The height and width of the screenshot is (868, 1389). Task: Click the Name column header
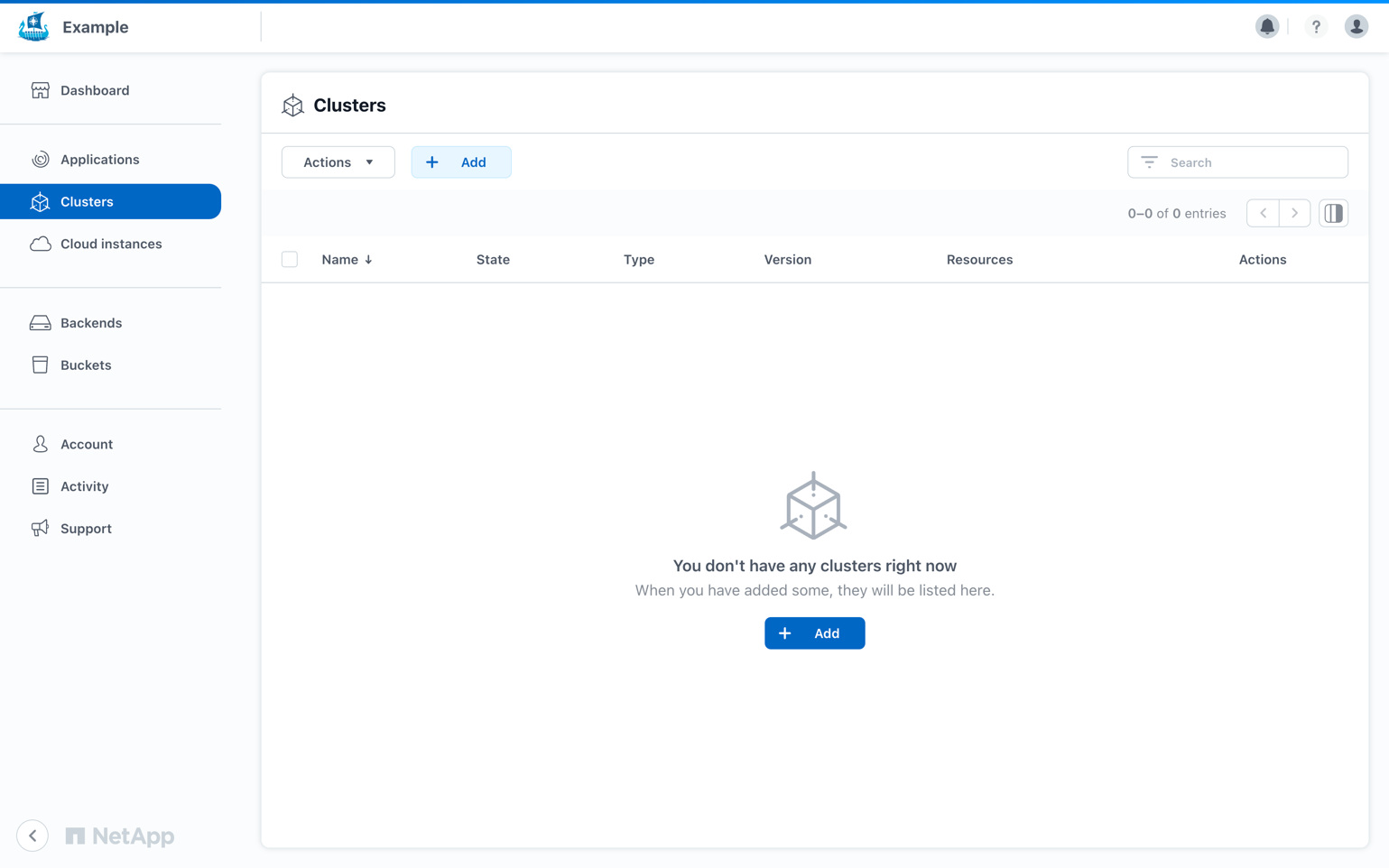tap(340, 260)
